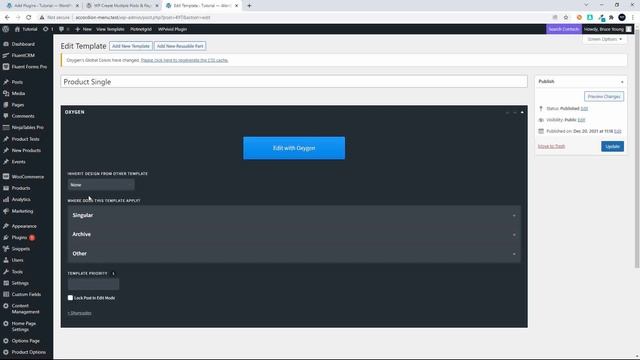Click regenerate CSS cache link

tap(184, 60)
